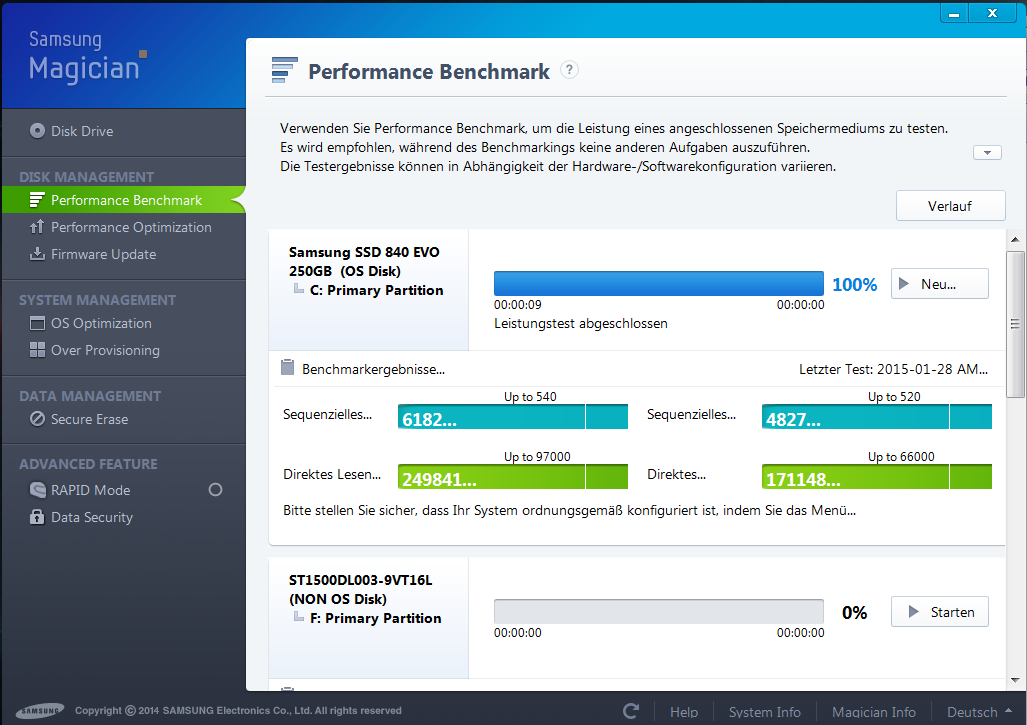Click the Over Provisioning grid icon
Image resolution: width=1027 pixels, height=725 pixels.
click(x=37, y=350)
